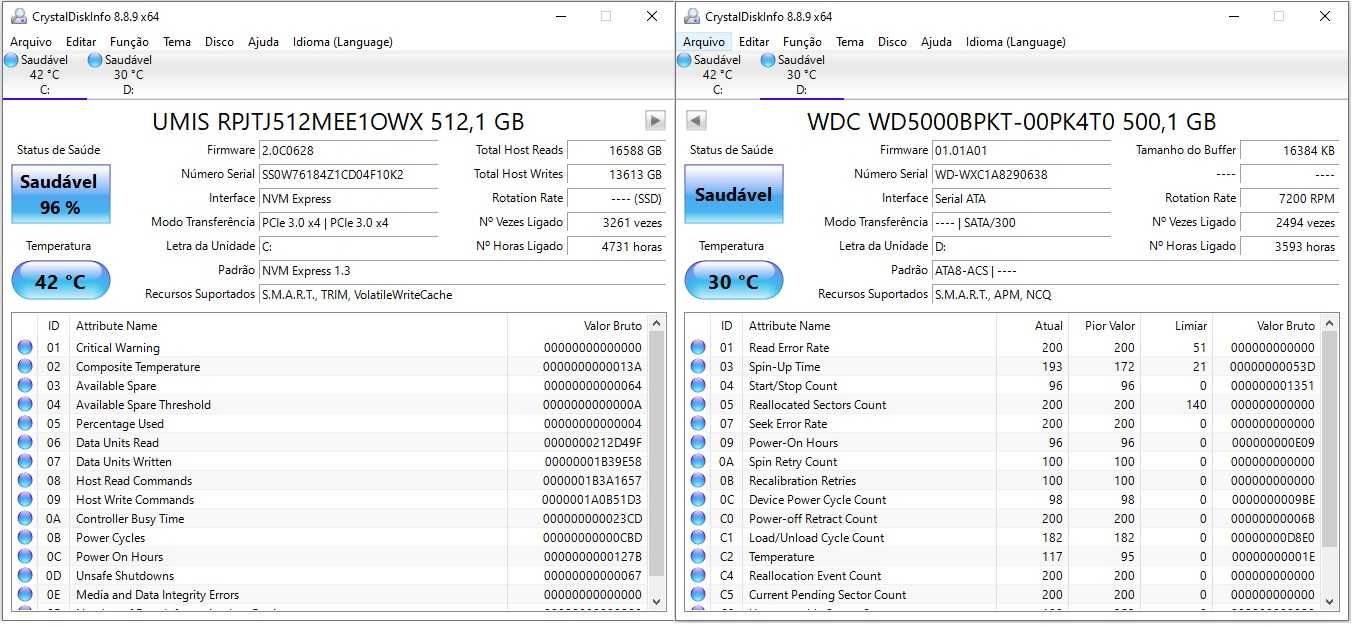Click status orb of Load/Unload Cycle Count row

pos(698,538)
